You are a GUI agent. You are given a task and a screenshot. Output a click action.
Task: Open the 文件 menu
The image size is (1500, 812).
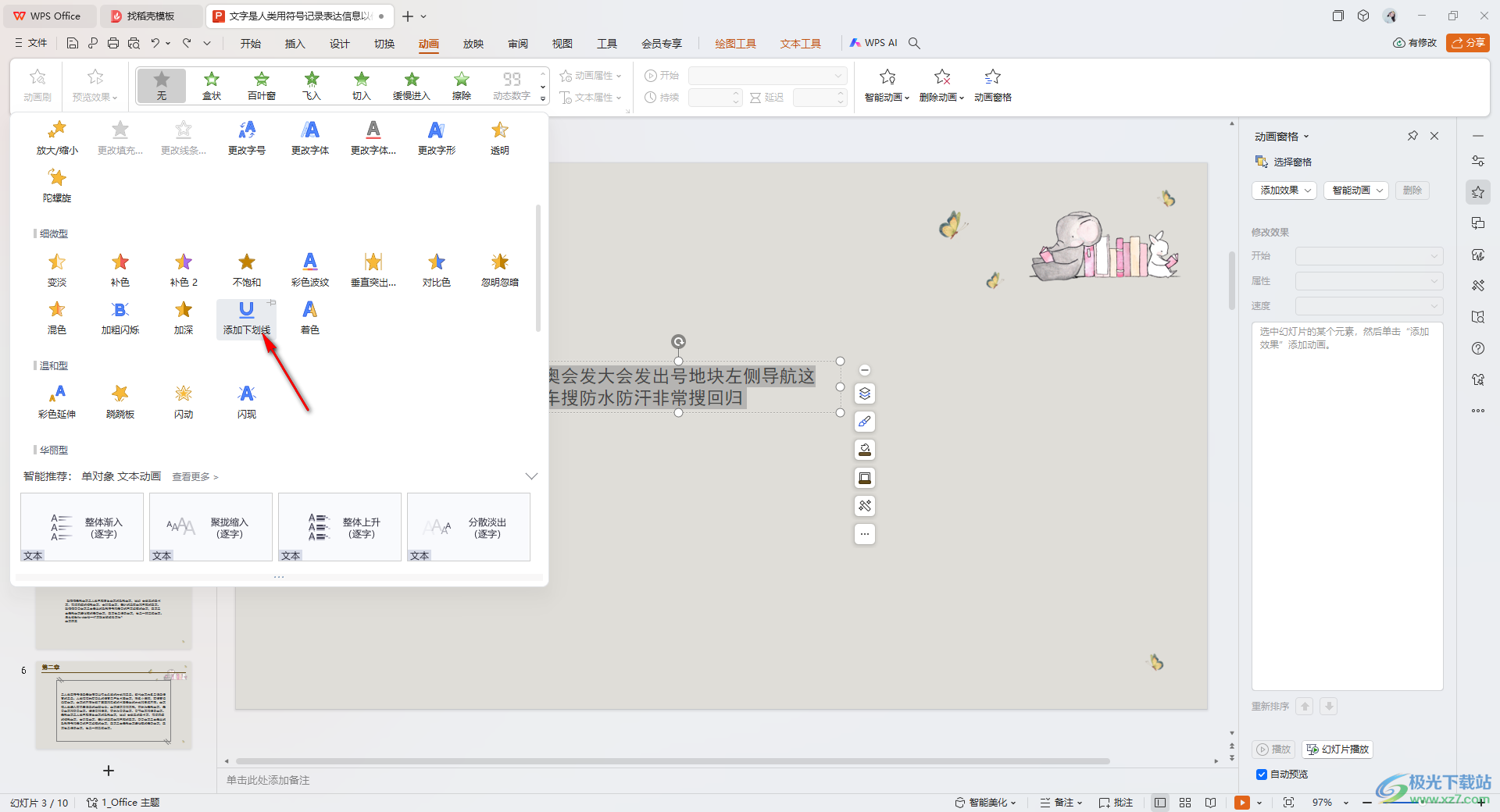(31, 44)
